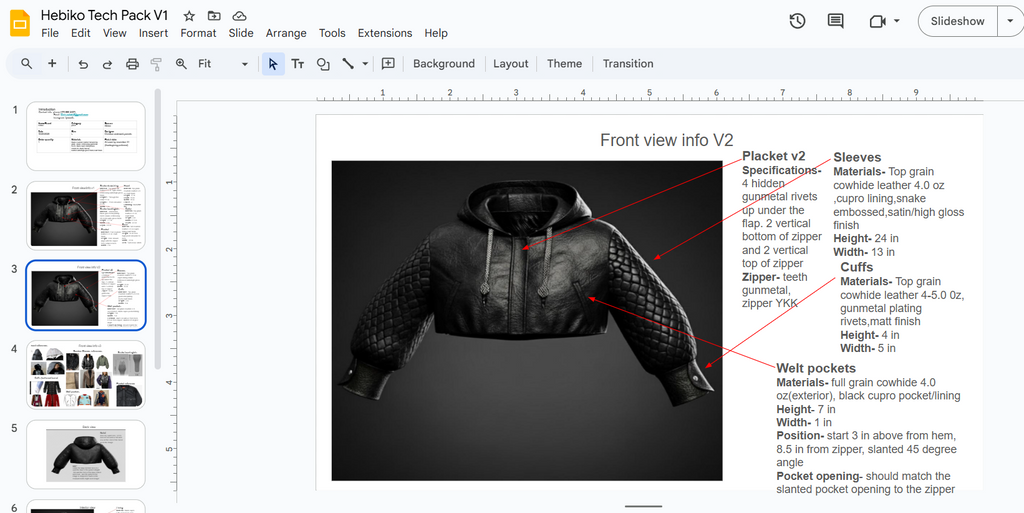Start the presentation with Slideshow button
Screen dimensions: 1024x513
[x=957, y=21]
